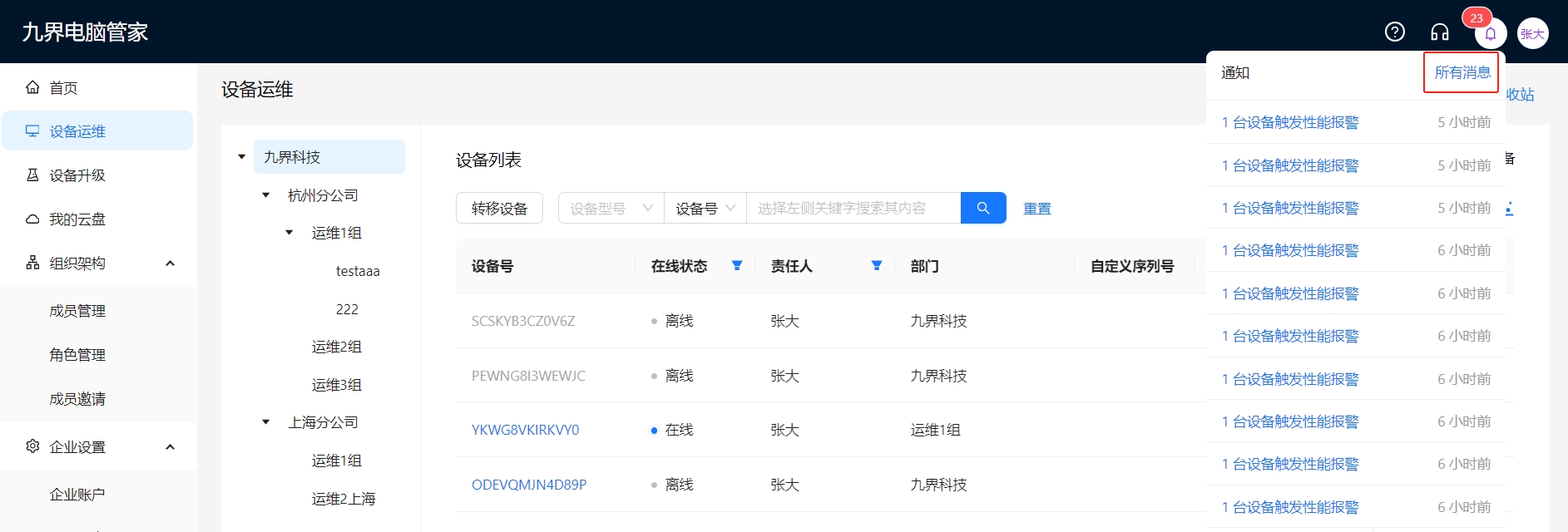
Task: Collapse 运维1组 under 杭州分公司
Action: [289, 233]
